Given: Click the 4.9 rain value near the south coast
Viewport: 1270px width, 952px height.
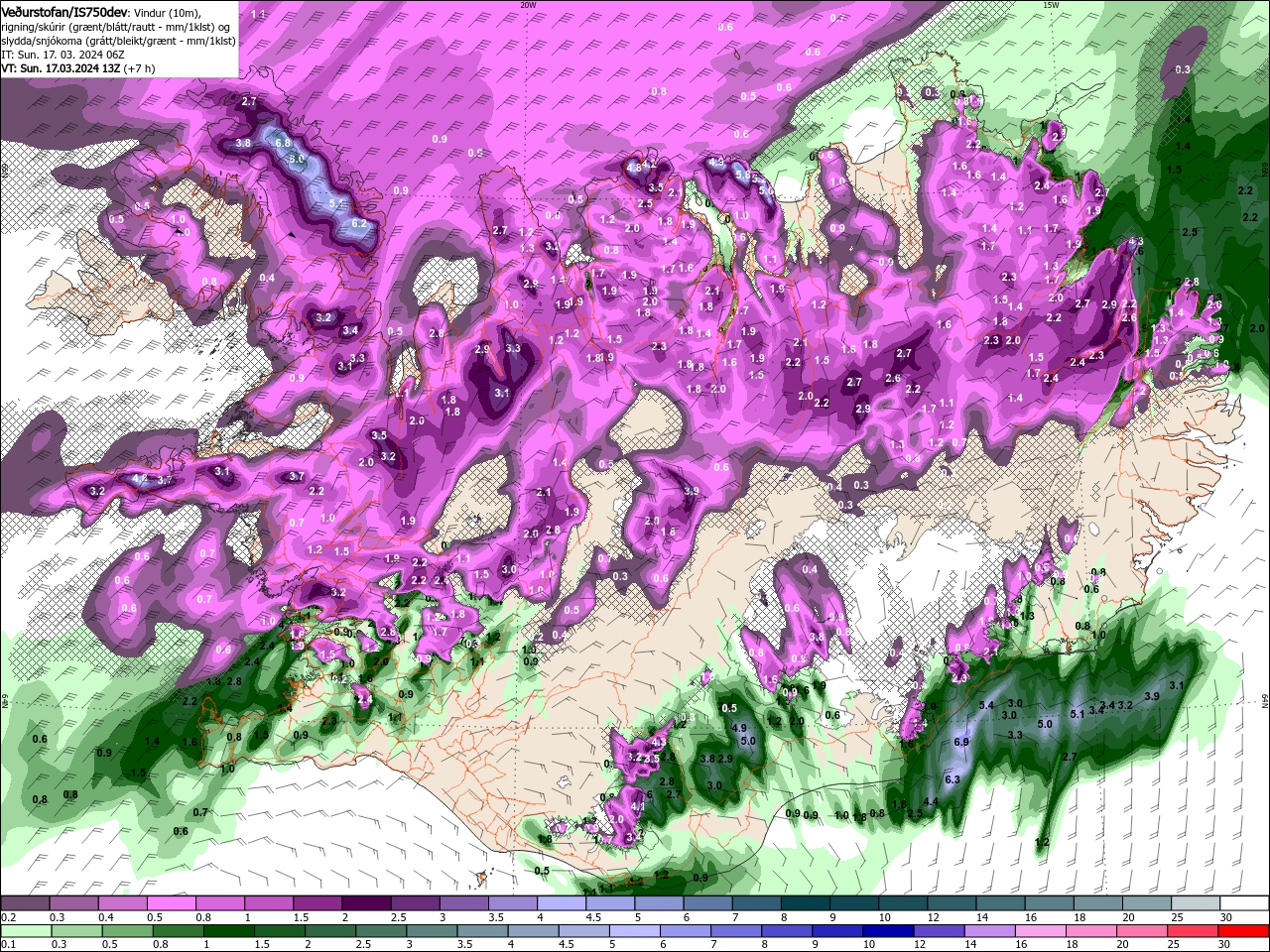Looking at the screenshot, I should click(739, 728).
